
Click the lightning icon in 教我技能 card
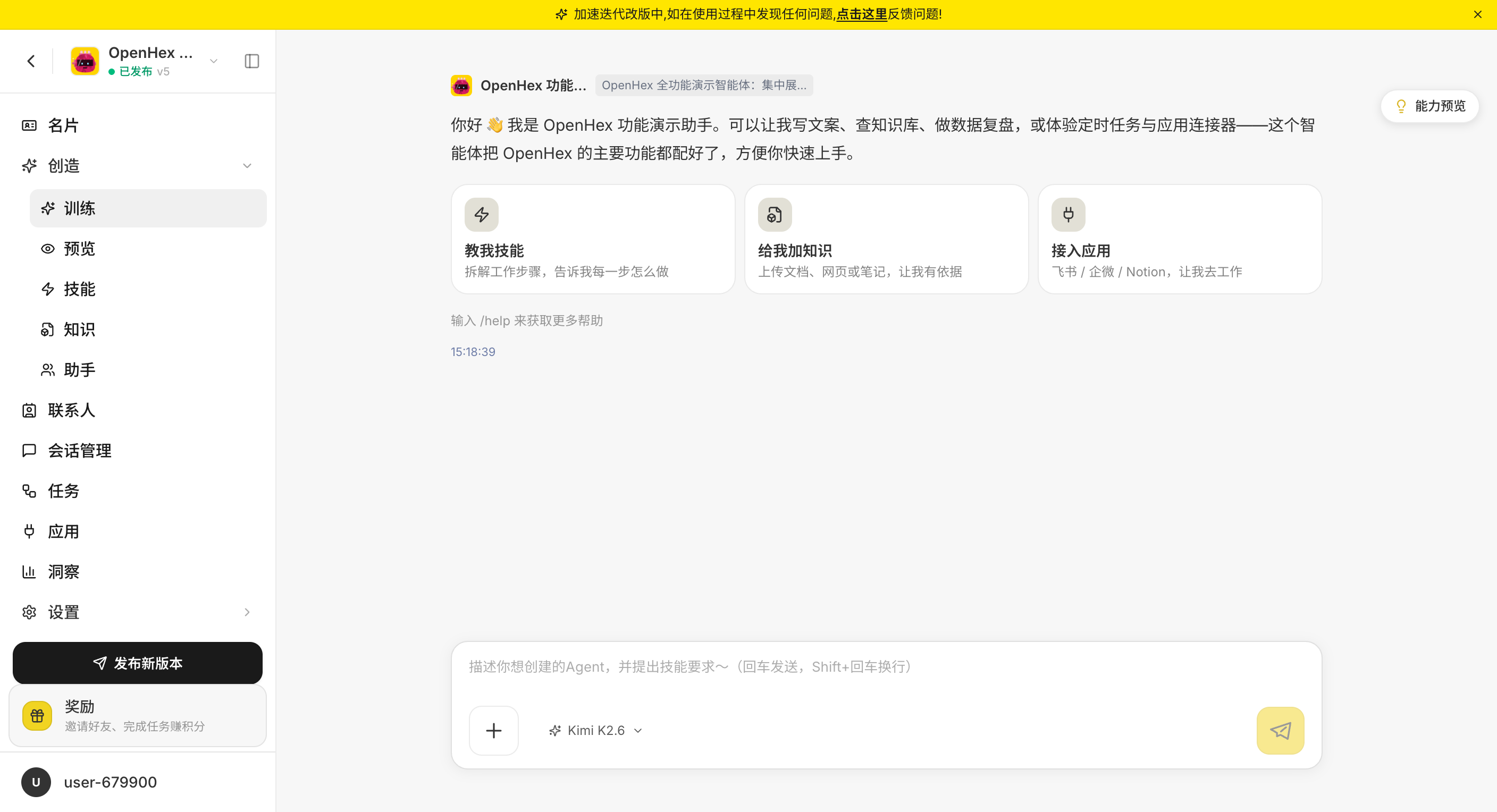pyautogui.click(x=482, y=215)
